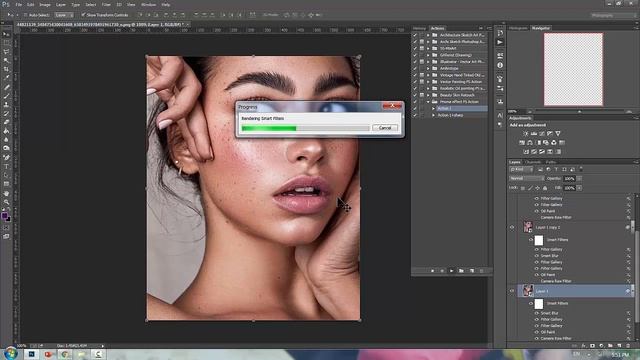The image size is (640, 360).
Task: Select the Eraser tool
Action: (6, 122)
